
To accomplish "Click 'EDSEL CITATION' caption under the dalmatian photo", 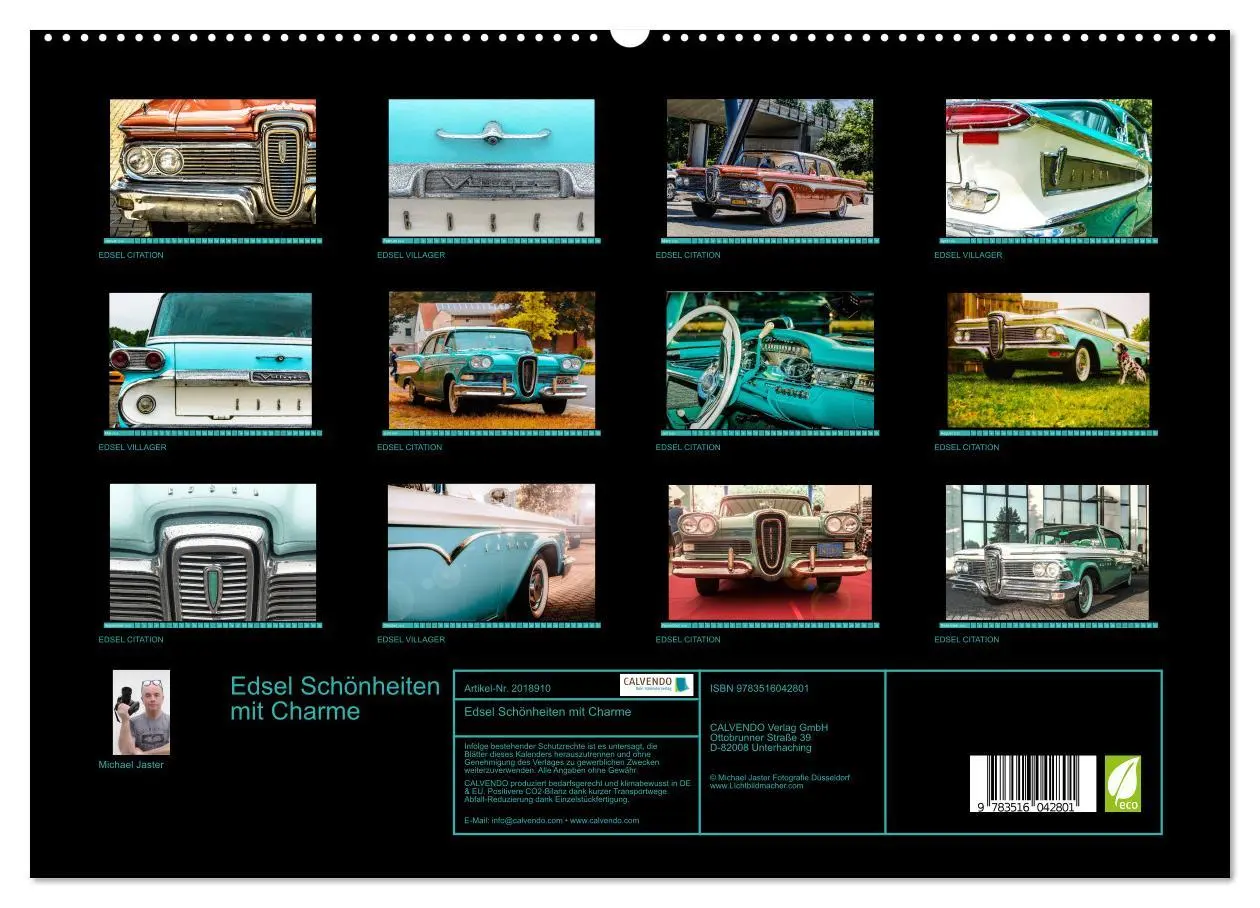I will [x=967, y=447].
